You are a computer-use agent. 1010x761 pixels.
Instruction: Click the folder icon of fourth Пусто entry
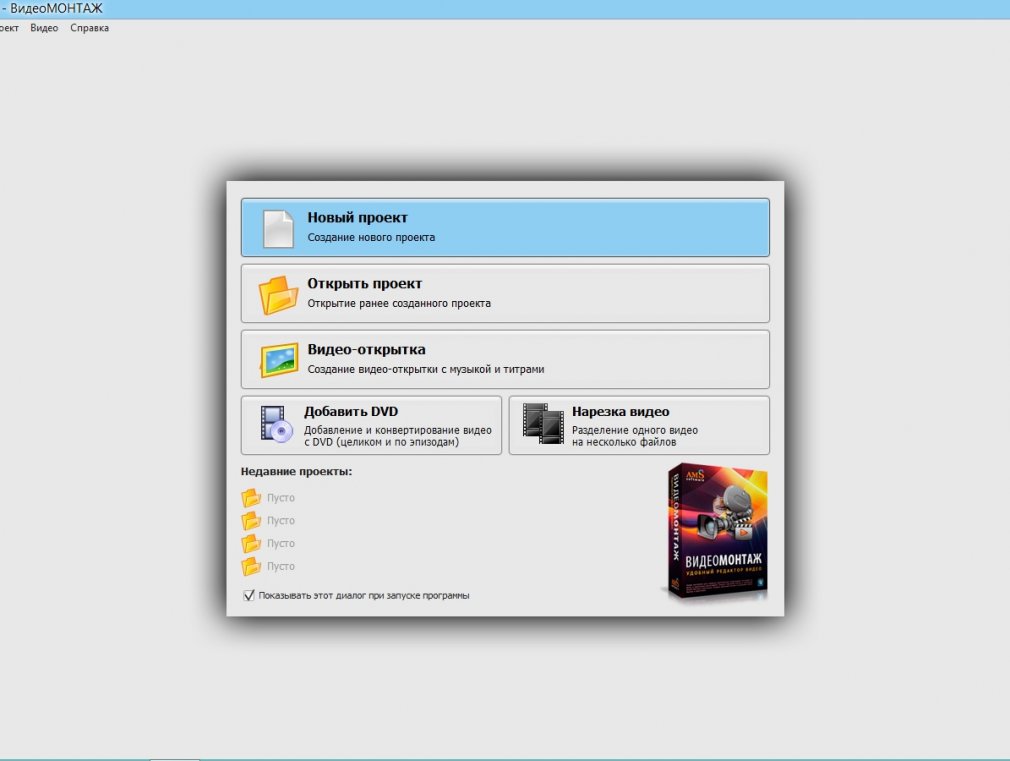[x=251, y=566]
